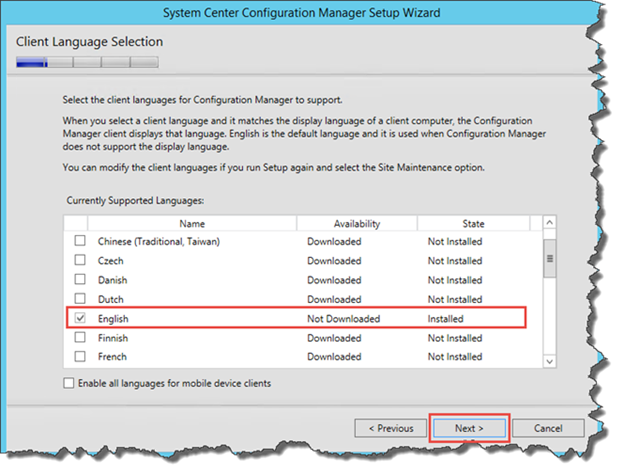The width and height of the screenshot is (624, 476).
Task: Uncheck the English language checkbox
Action: [x=80, y=318]
